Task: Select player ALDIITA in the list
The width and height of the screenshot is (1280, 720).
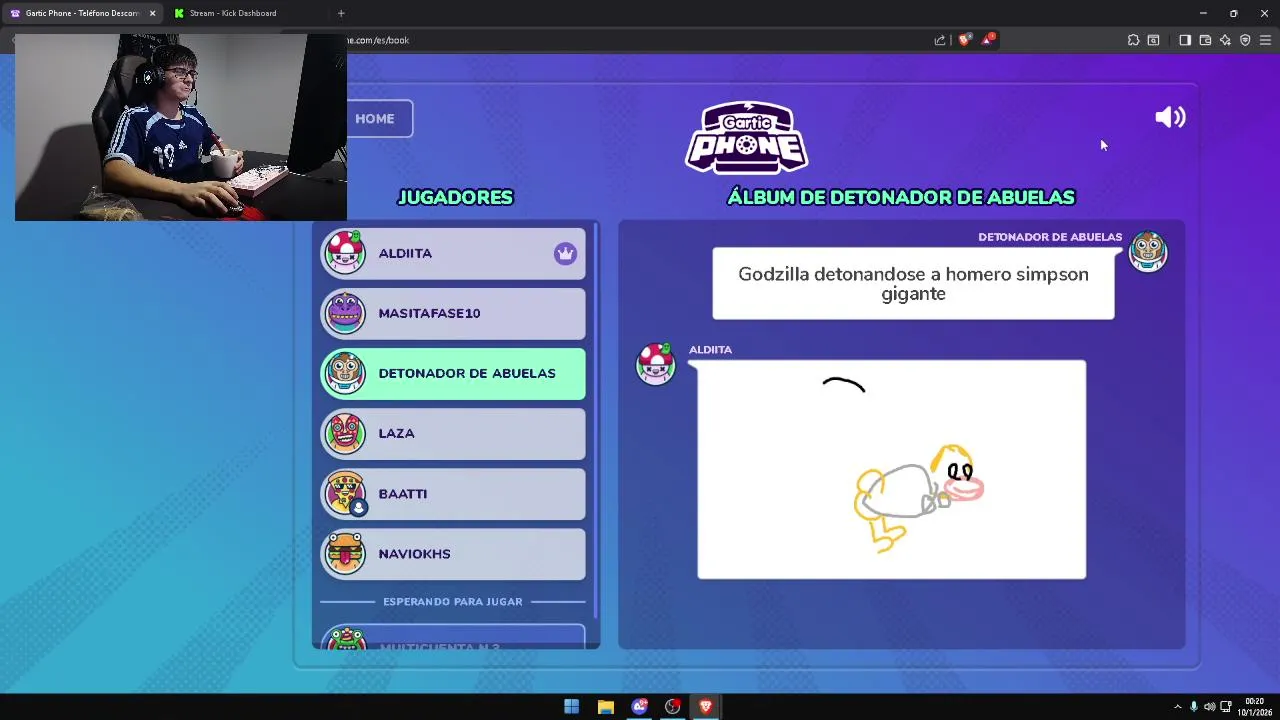Action: [453, 253]
